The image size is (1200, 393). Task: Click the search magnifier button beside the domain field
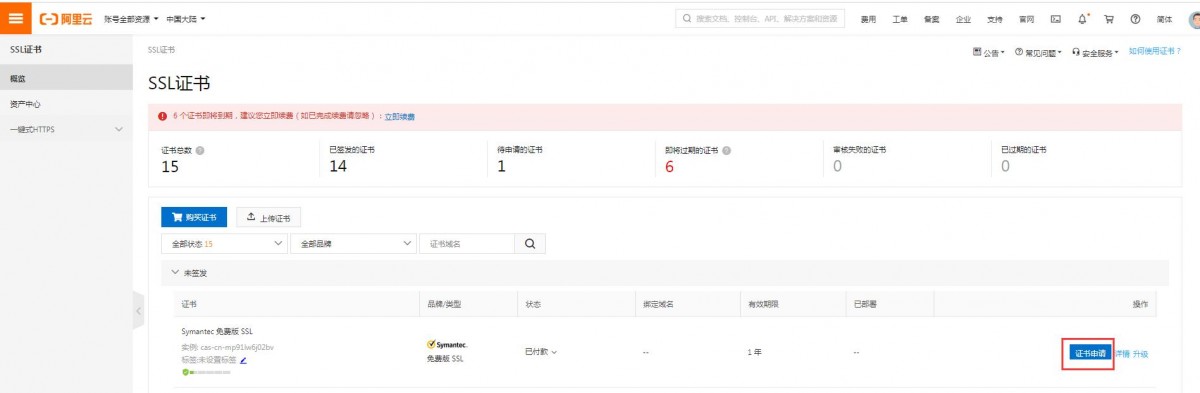click(x=530, y=243)
